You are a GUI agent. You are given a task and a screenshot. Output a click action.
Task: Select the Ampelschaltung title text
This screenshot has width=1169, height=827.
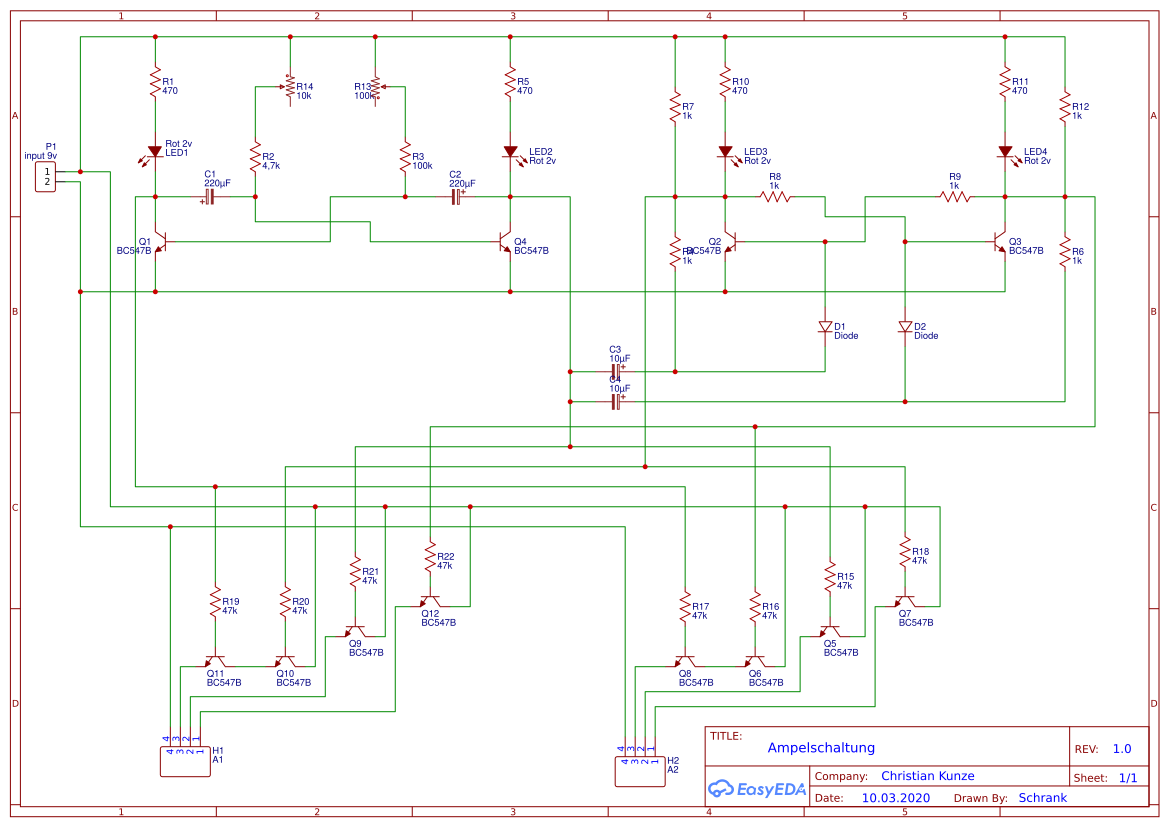pyautogui.click(x=821, y=748)
